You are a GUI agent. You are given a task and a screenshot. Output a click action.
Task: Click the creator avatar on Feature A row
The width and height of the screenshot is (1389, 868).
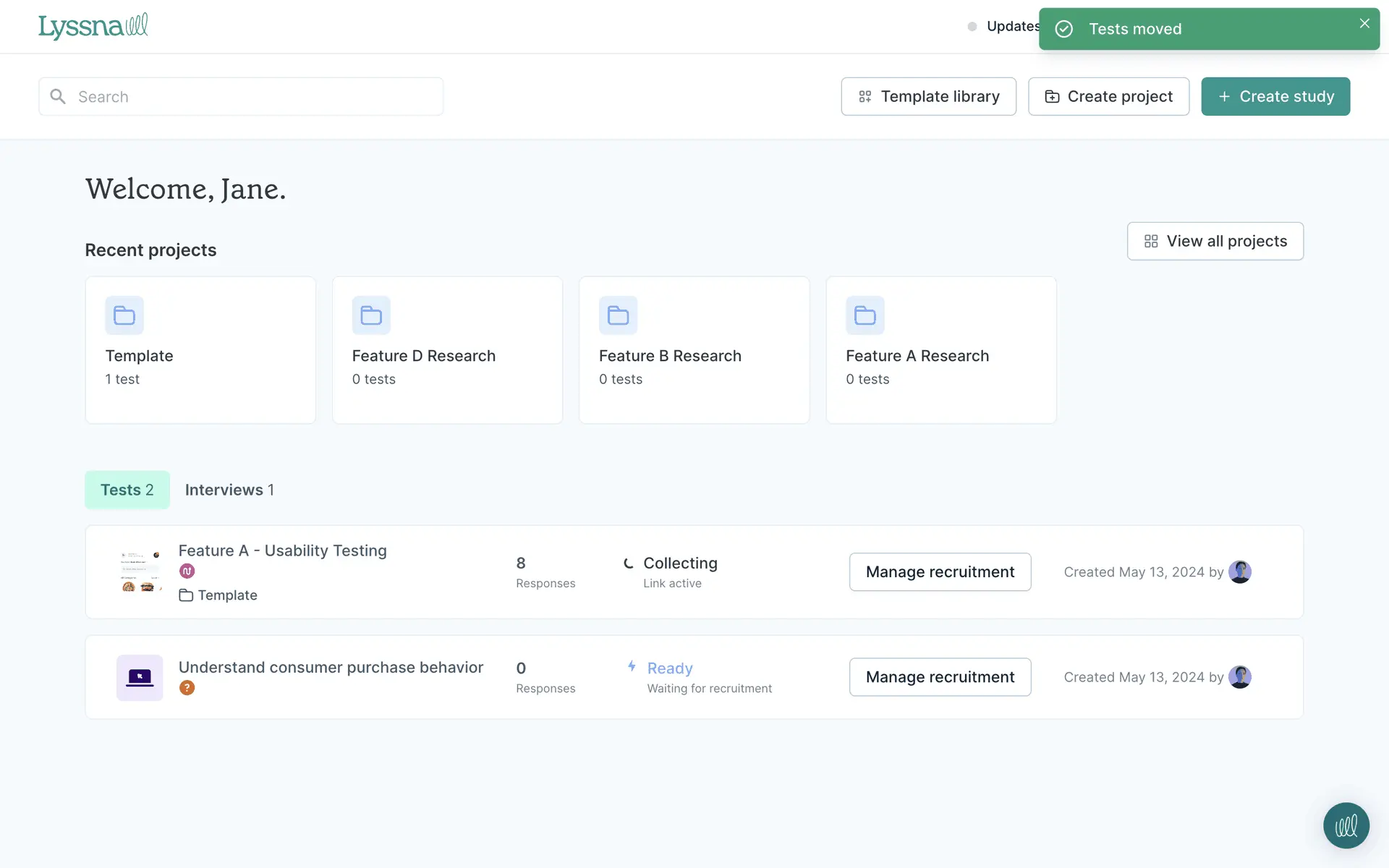(1239, 572)
